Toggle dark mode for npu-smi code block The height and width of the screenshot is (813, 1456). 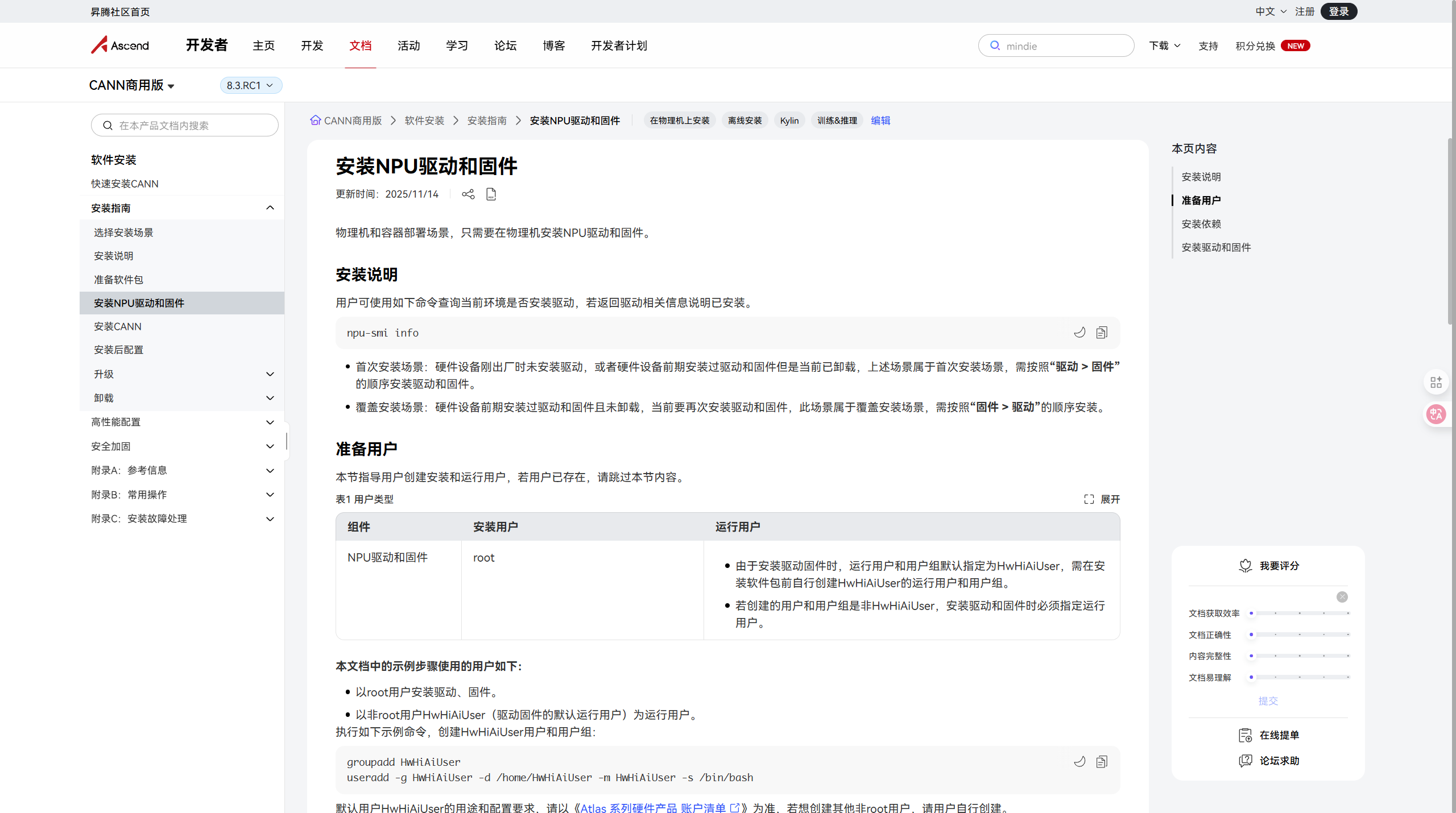click(1079, 333)
